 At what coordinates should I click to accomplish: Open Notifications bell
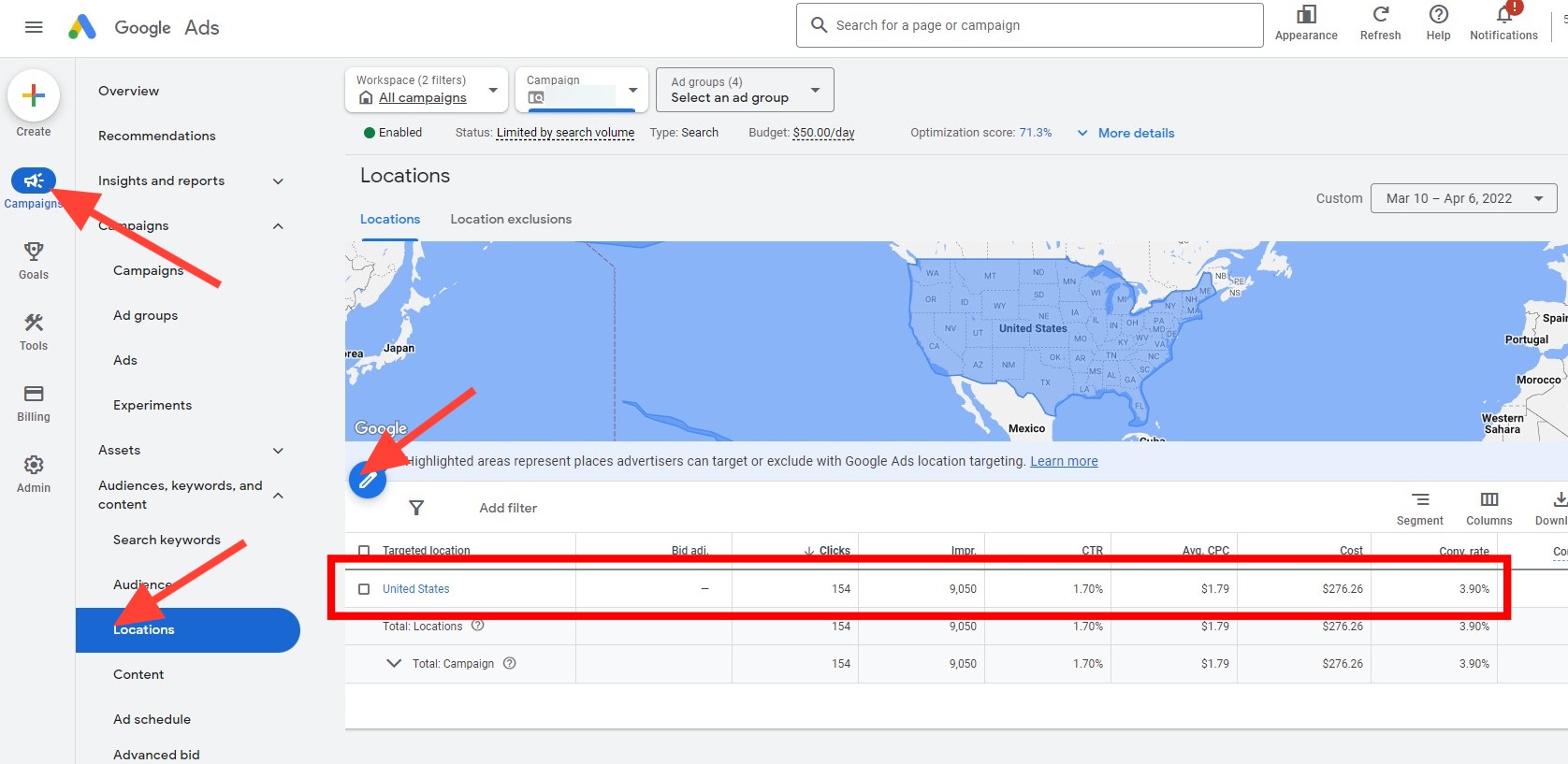pos(1504,14)
